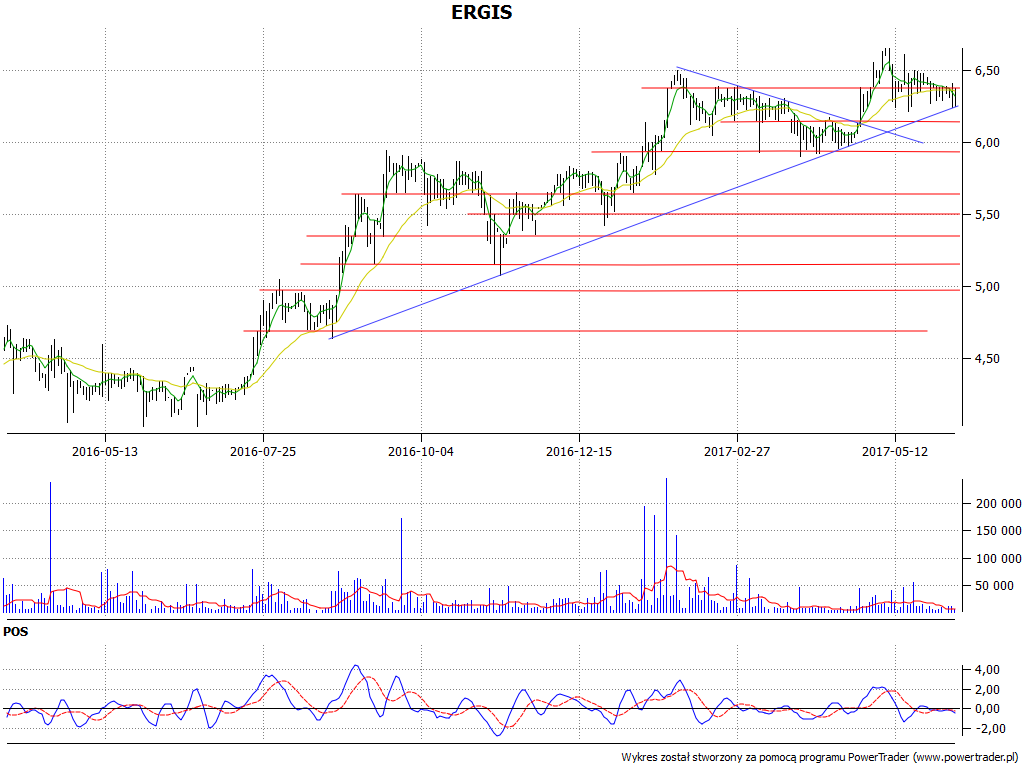The height and width of the screenshot is (768, 1024).
Task: Select the 2016-12-15 date label
Action: tap(579, 451)
